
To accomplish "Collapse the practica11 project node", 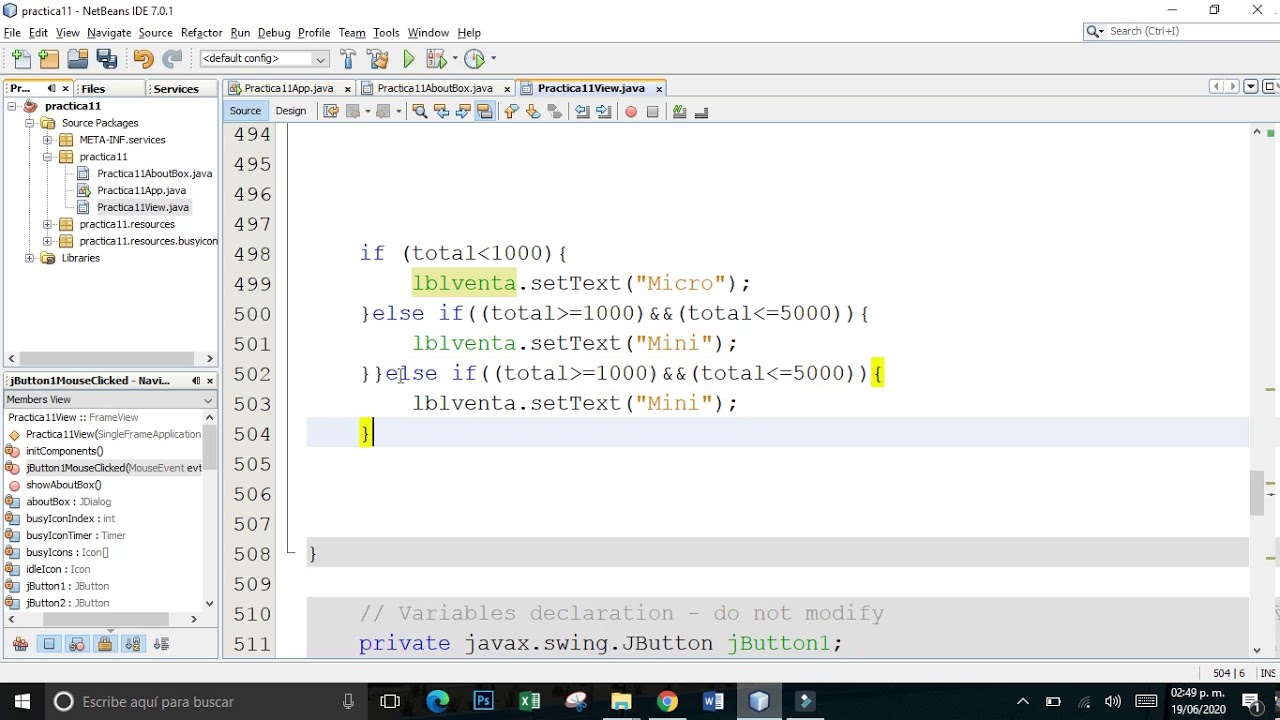I will tap(11, 106).
